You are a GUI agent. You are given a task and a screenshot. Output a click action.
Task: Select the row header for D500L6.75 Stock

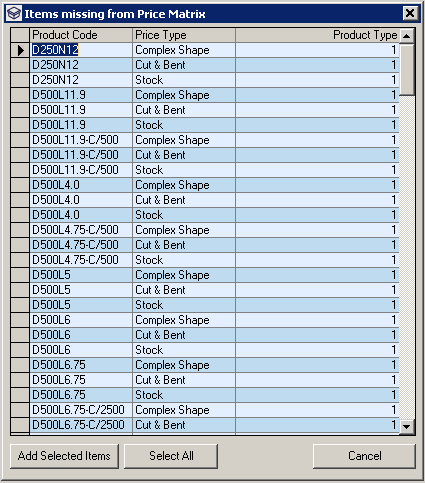click(20, 395)
